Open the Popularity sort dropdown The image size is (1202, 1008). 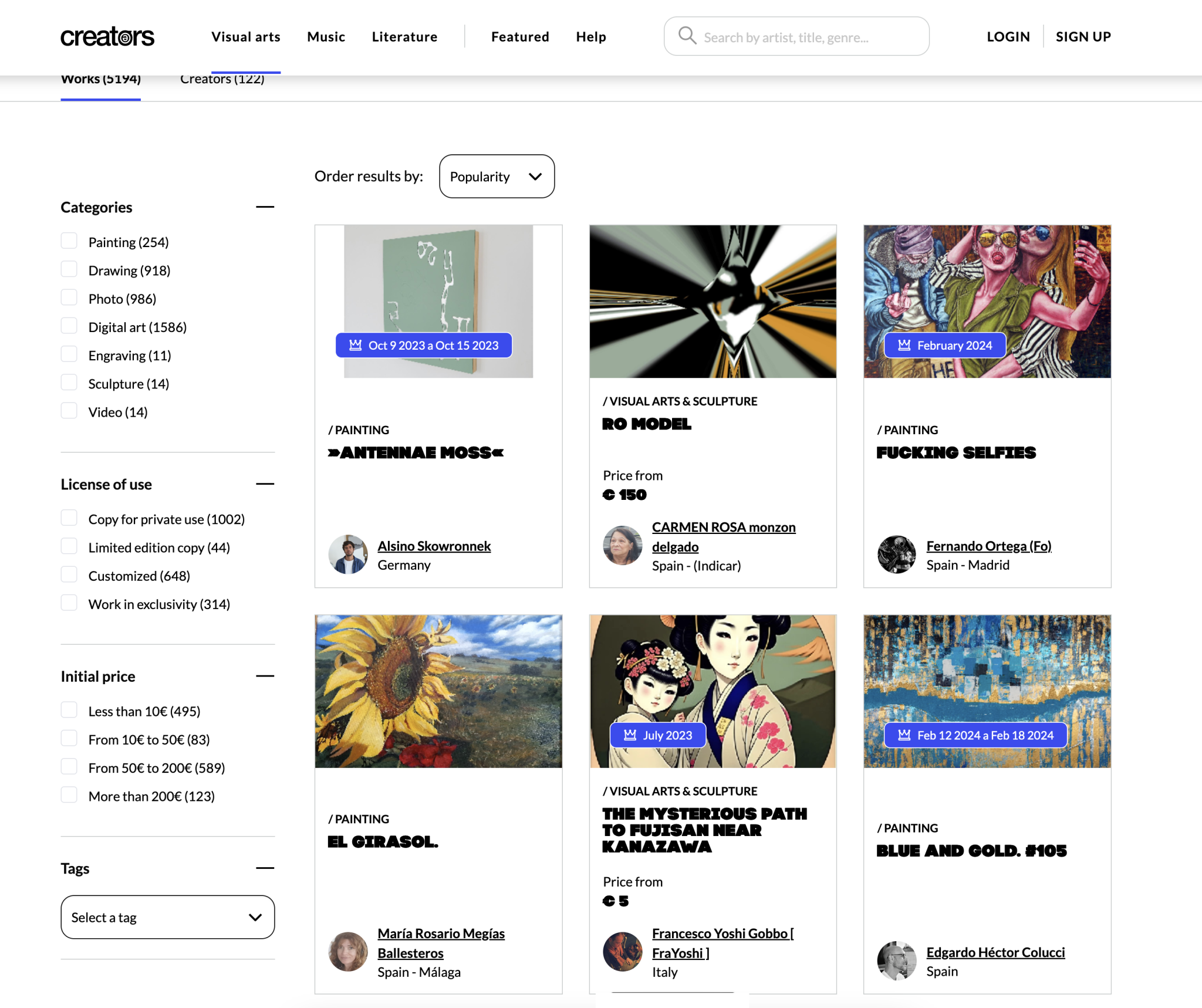pyautogui.click(x=496, y=176)
